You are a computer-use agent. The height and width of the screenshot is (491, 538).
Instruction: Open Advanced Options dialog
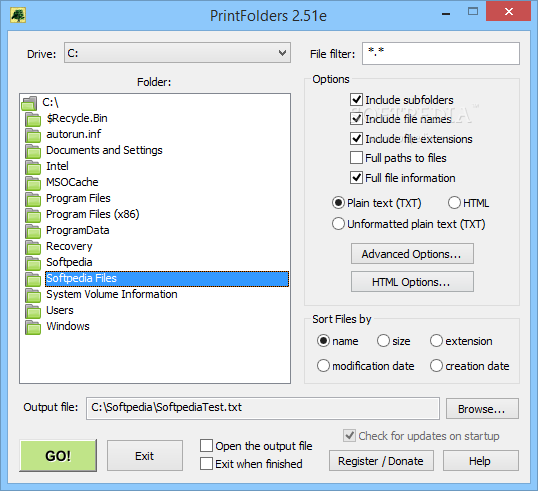(x=412, y=254)
